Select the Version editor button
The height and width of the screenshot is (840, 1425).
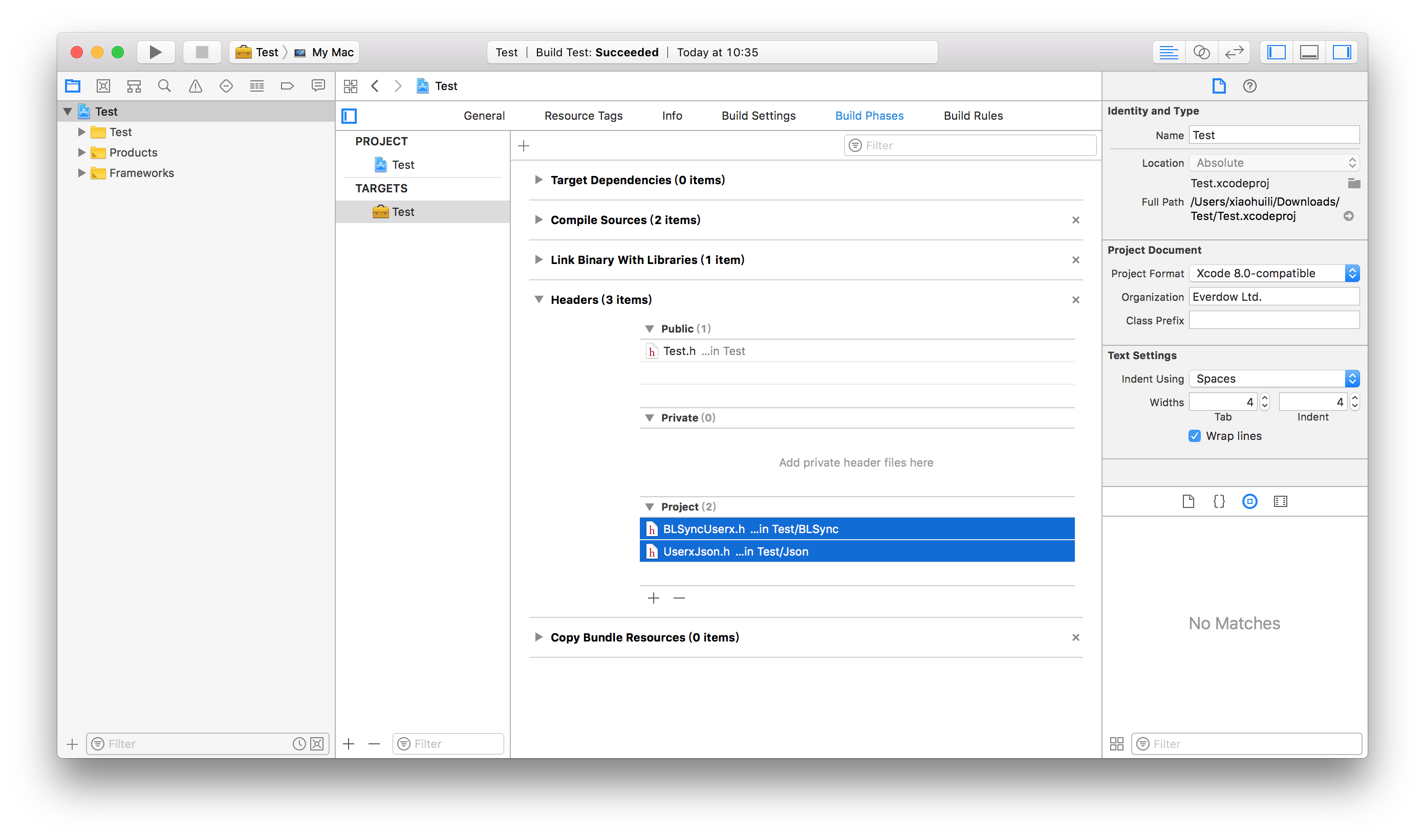[x=1234, y=52]
